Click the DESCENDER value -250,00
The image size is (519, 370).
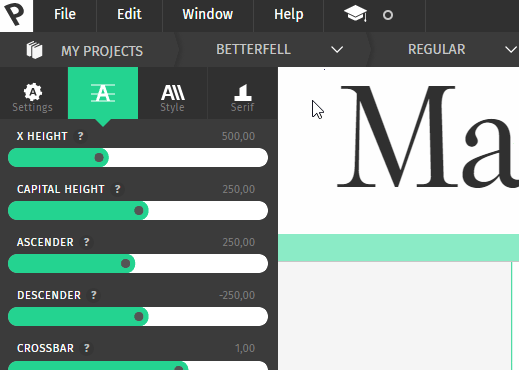[x=237, y=295]
